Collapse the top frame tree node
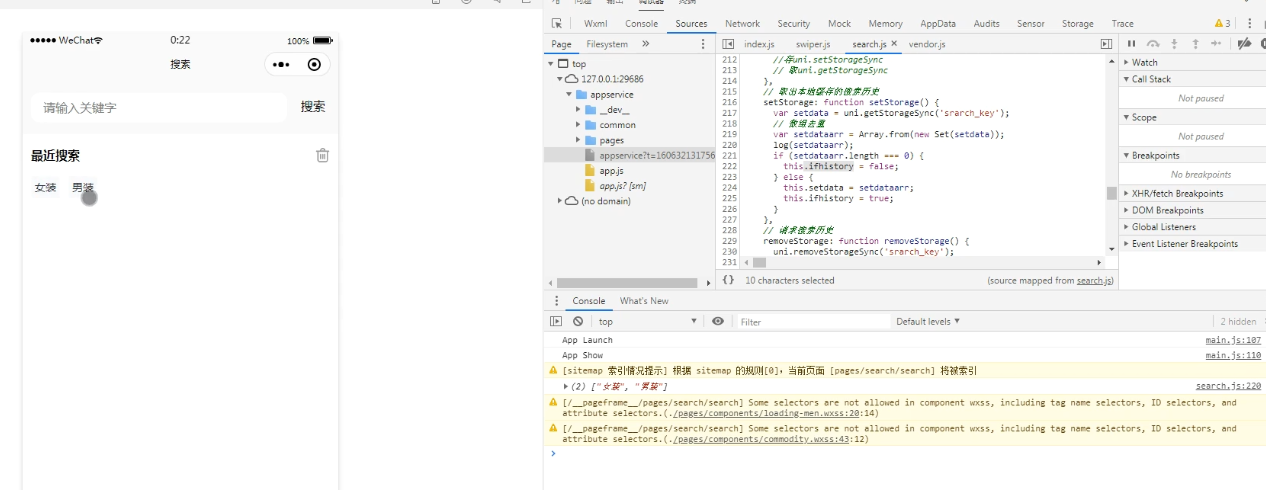1266x490 pixels. (x=552, y=64)
